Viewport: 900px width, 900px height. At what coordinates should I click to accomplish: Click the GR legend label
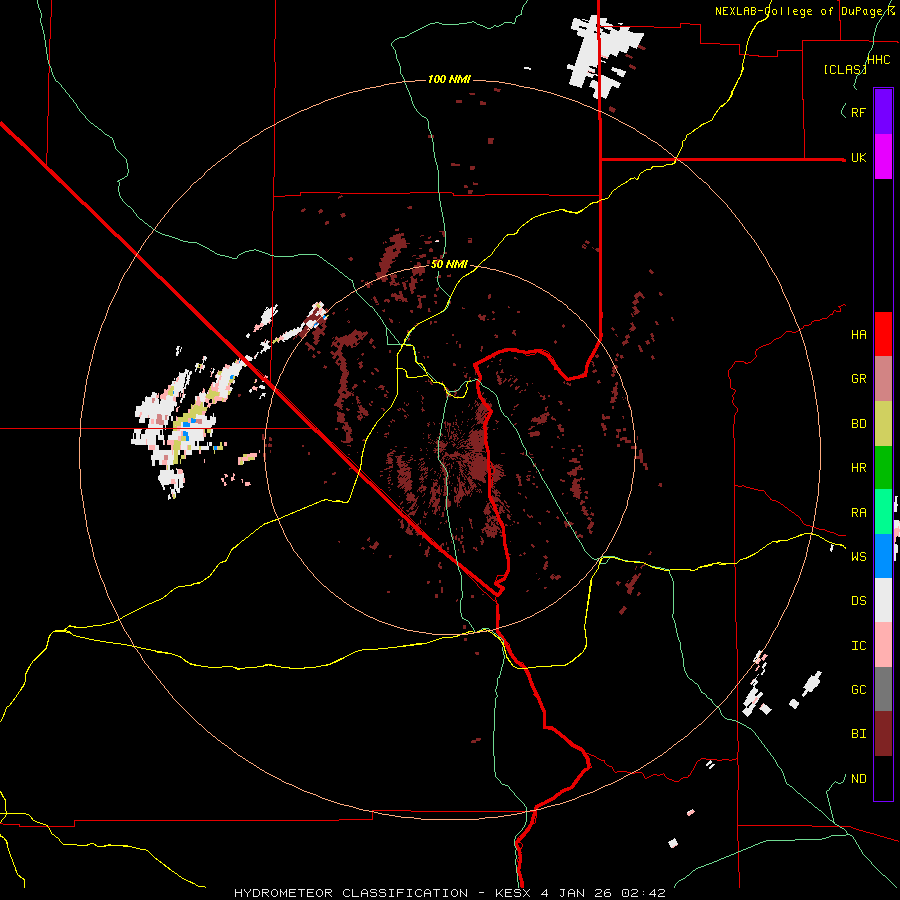coord(858,379)
